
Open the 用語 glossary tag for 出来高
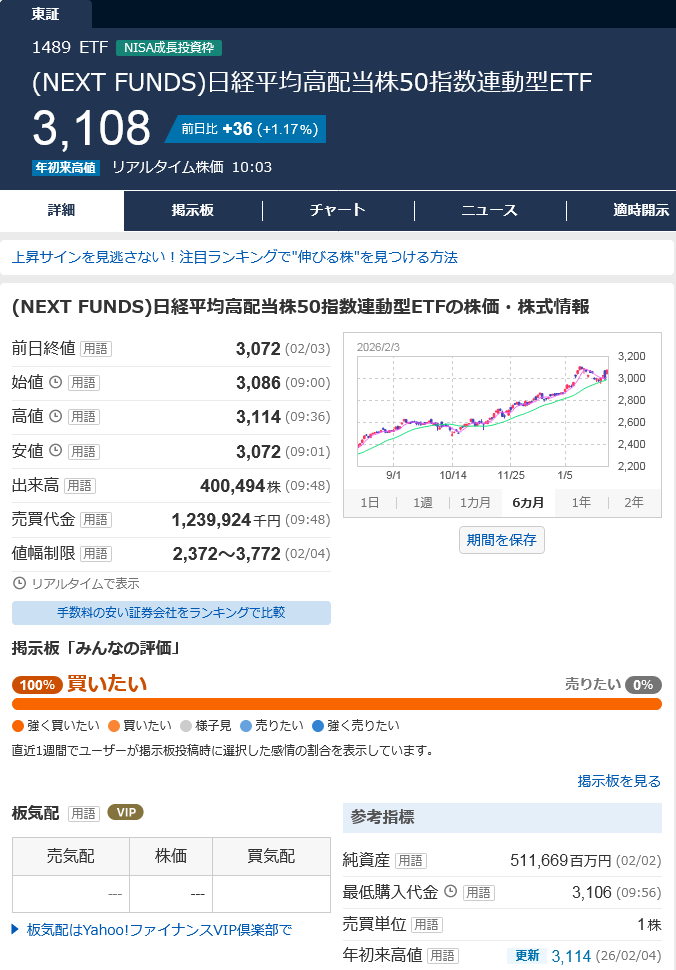coord(80,486)
